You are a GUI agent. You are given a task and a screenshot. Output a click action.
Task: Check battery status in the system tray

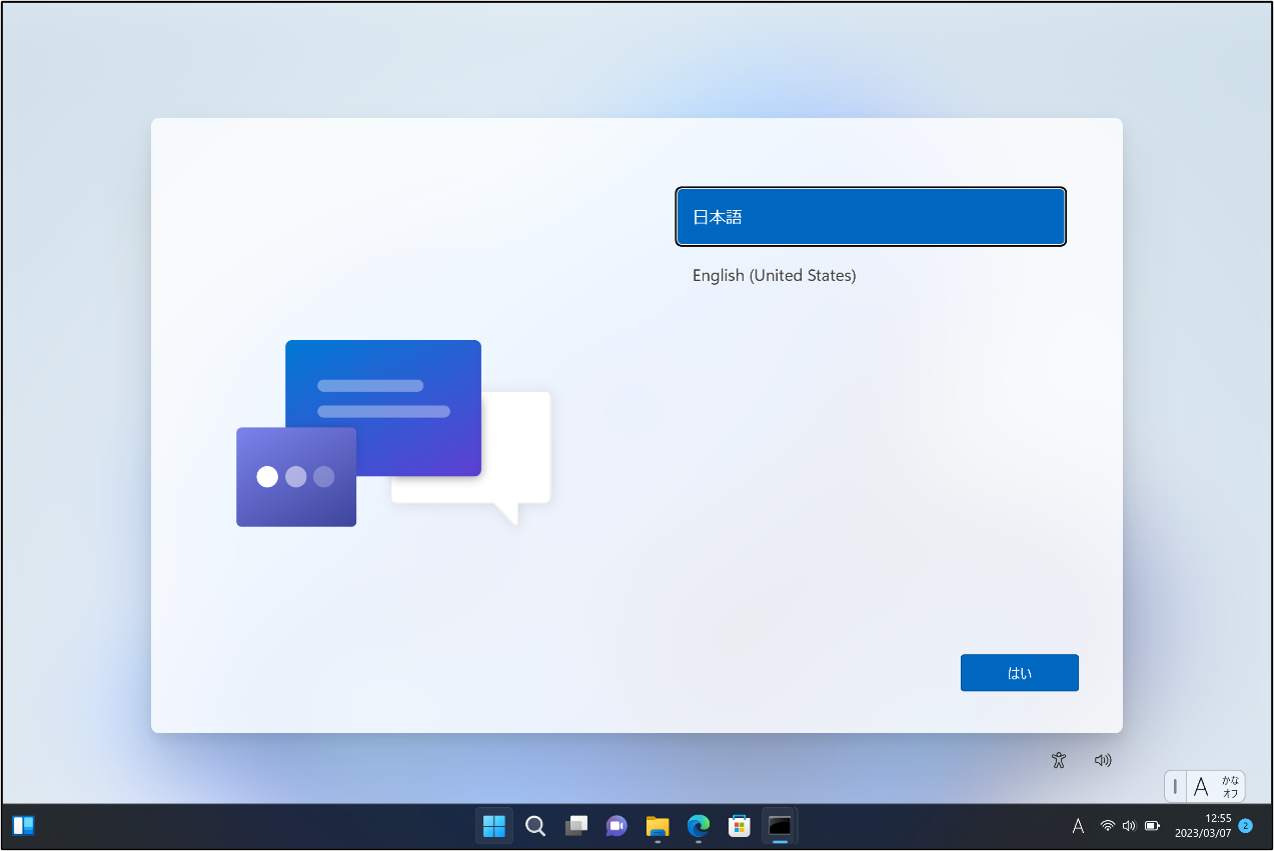pos(1152,825)
